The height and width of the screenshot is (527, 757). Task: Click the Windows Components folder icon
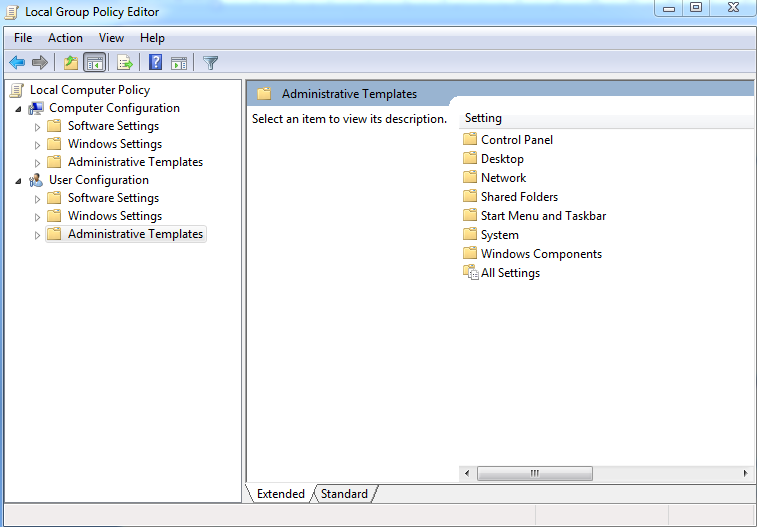(470, 253)
